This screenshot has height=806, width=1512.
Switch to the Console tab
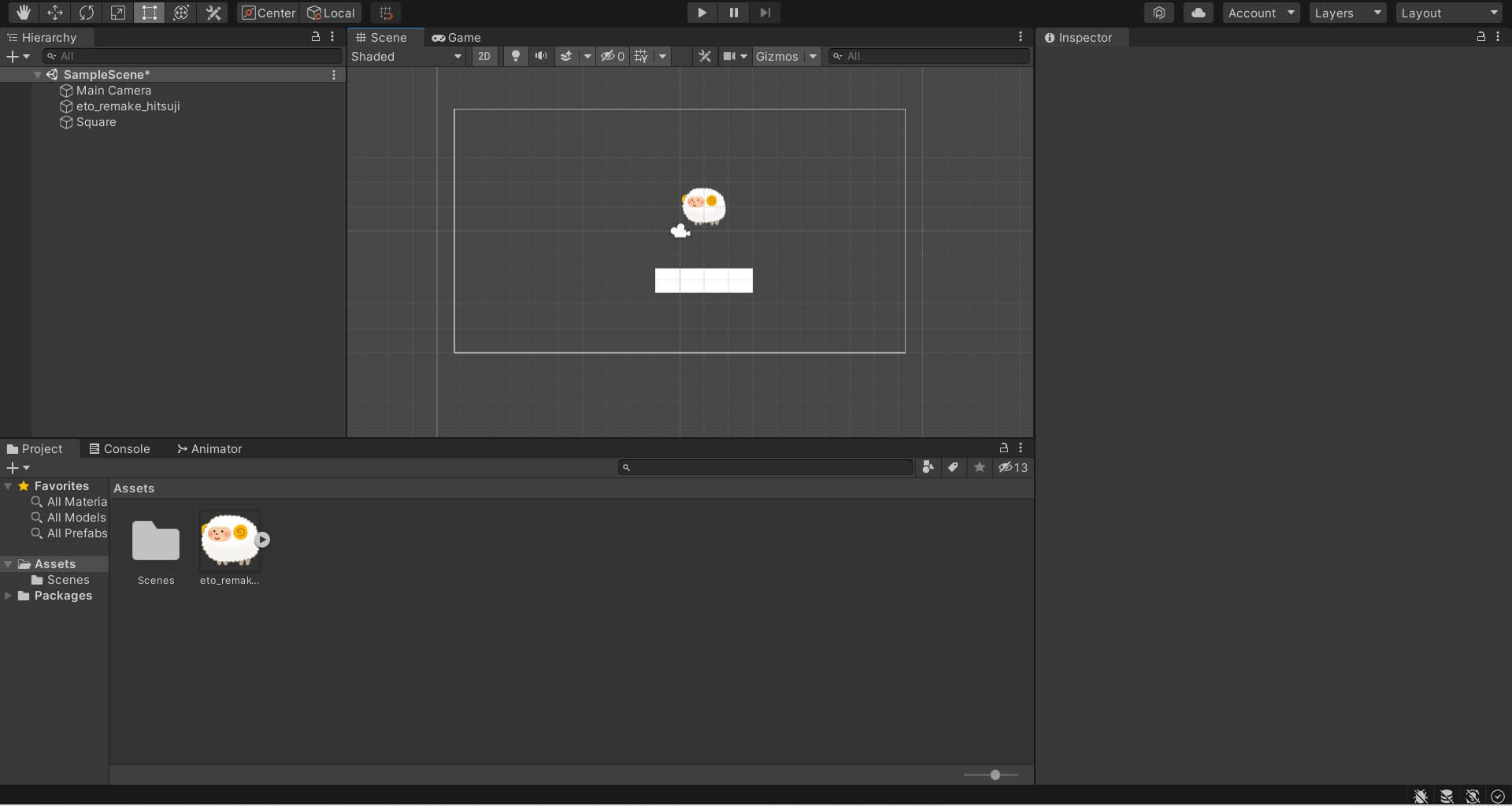(120, 448)
